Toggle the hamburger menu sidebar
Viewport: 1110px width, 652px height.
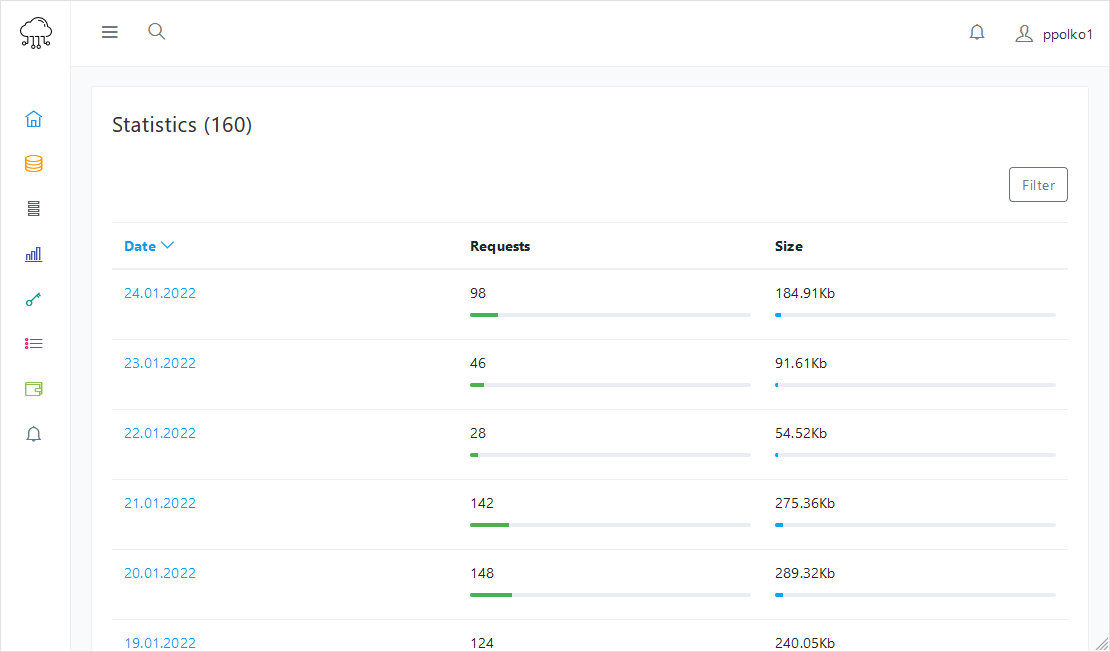110,32
